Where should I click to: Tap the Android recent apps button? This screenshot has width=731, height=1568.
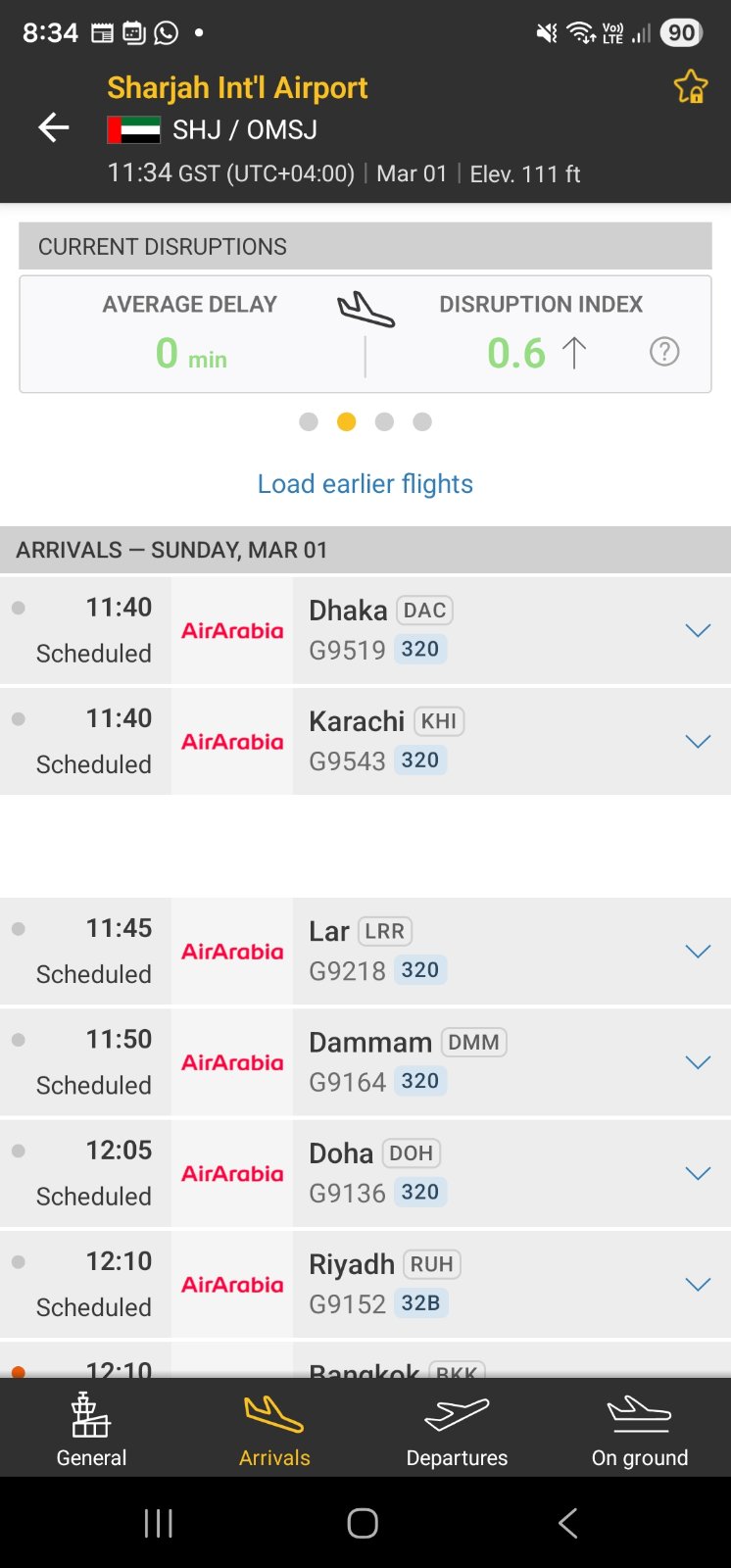click(x=159, y=1523)
